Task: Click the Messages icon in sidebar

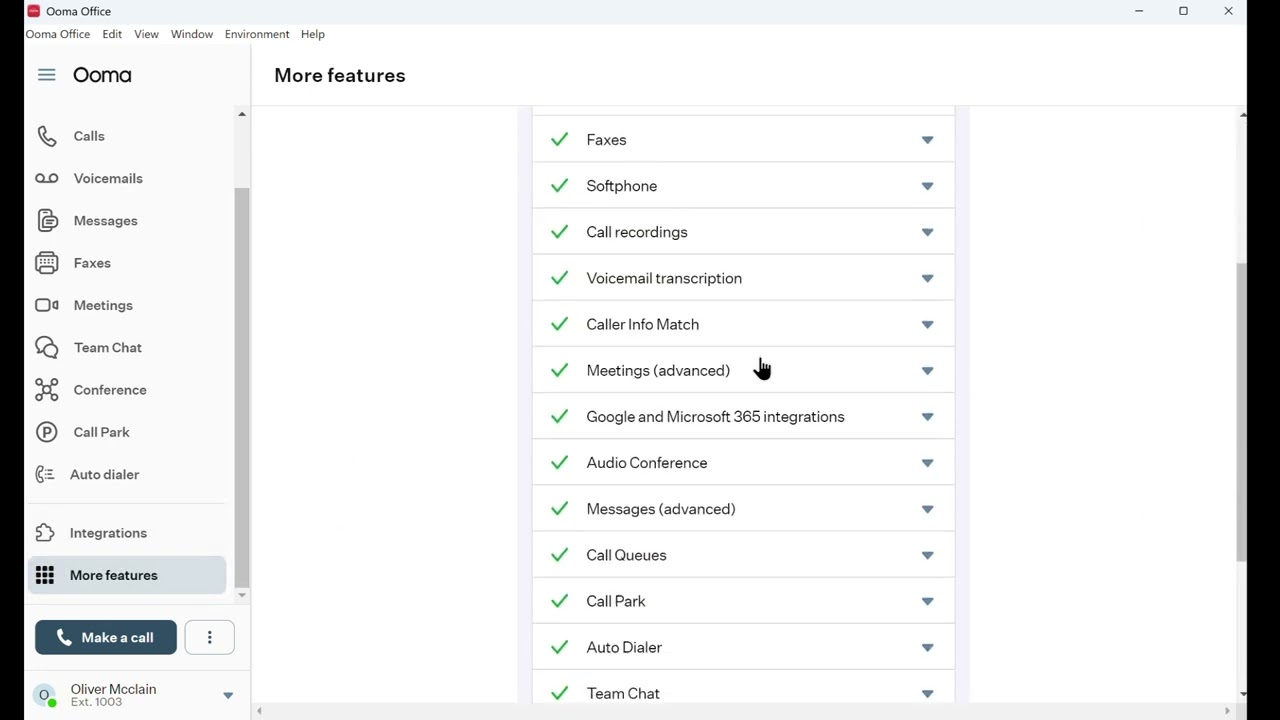Action: click(47, 221)
